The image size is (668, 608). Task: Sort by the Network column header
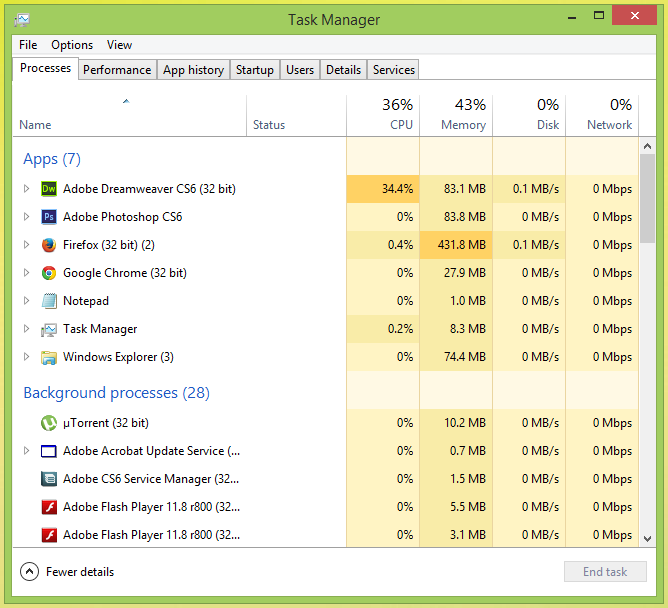tap(602, 115)
